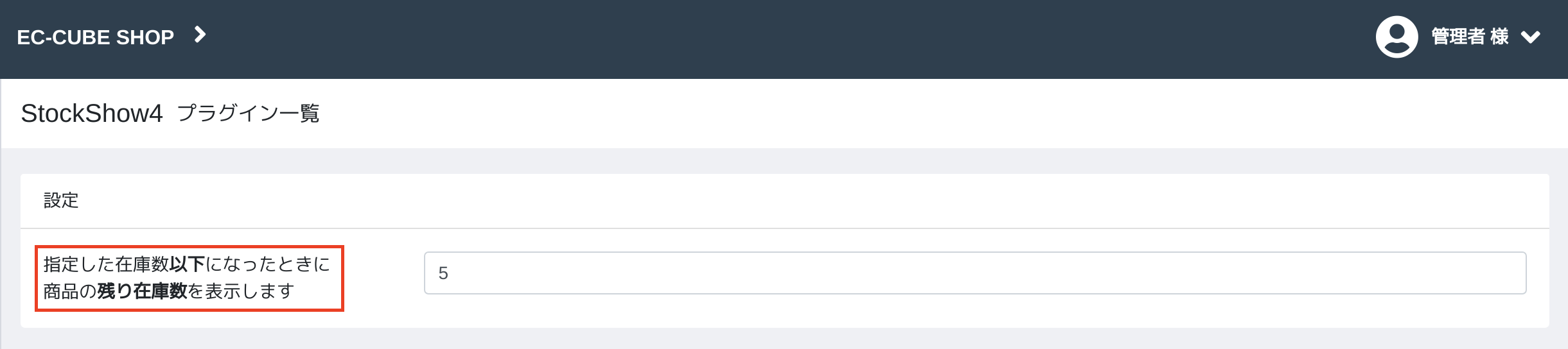Click the chevron arrow beside EC-CUBE SHOP
Viewport: 1568px width, 349px height.
tap(200, 35)
